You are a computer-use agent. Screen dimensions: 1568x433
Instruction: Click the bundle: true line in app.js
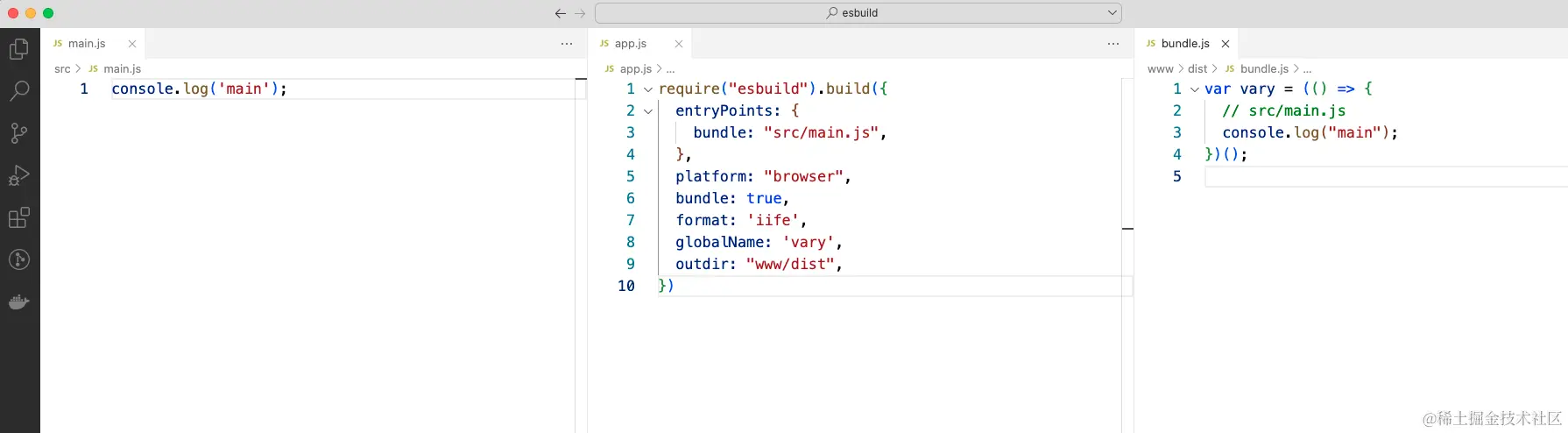coord(732,198)
